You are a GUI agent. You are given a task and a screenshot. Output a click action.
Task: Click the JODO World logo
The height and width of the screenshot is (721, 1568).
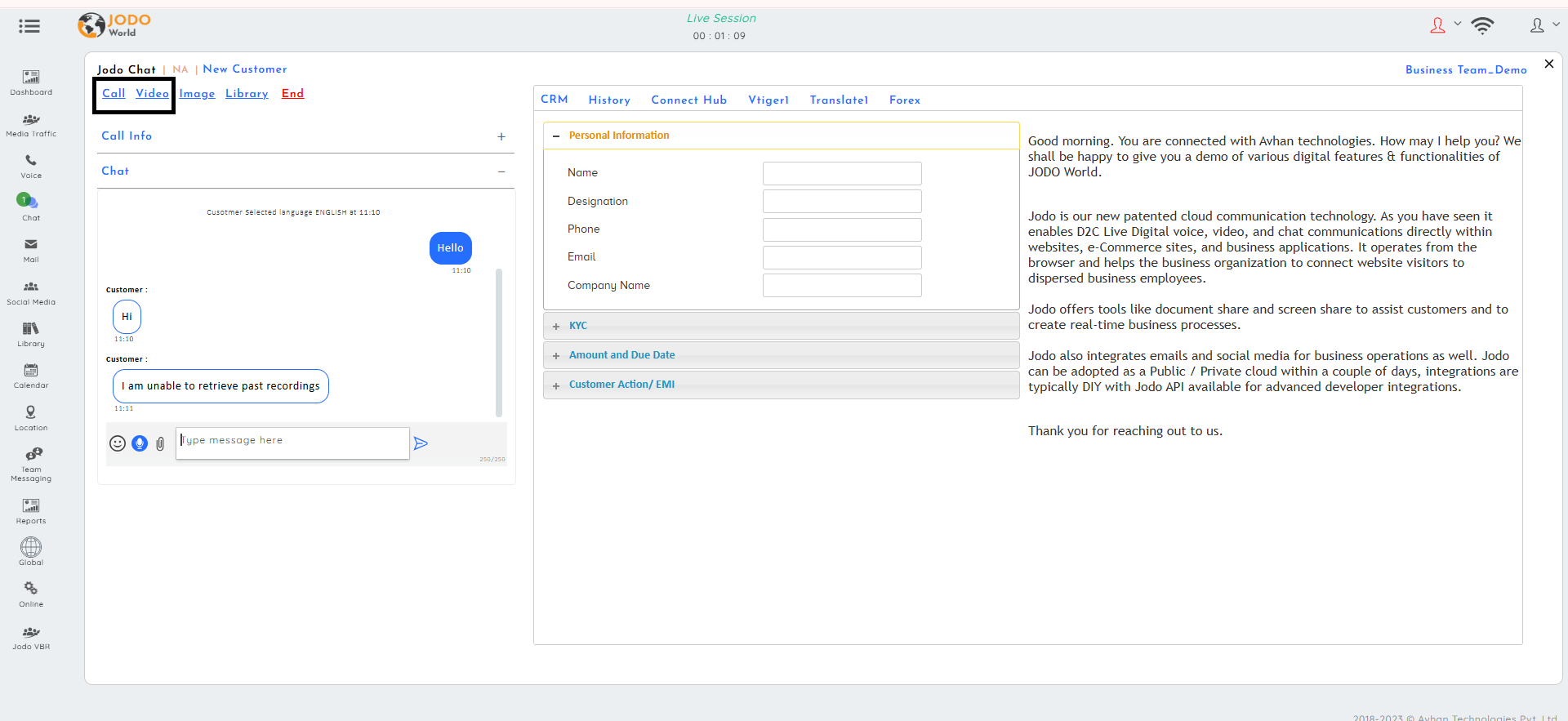tap(114, 25)
